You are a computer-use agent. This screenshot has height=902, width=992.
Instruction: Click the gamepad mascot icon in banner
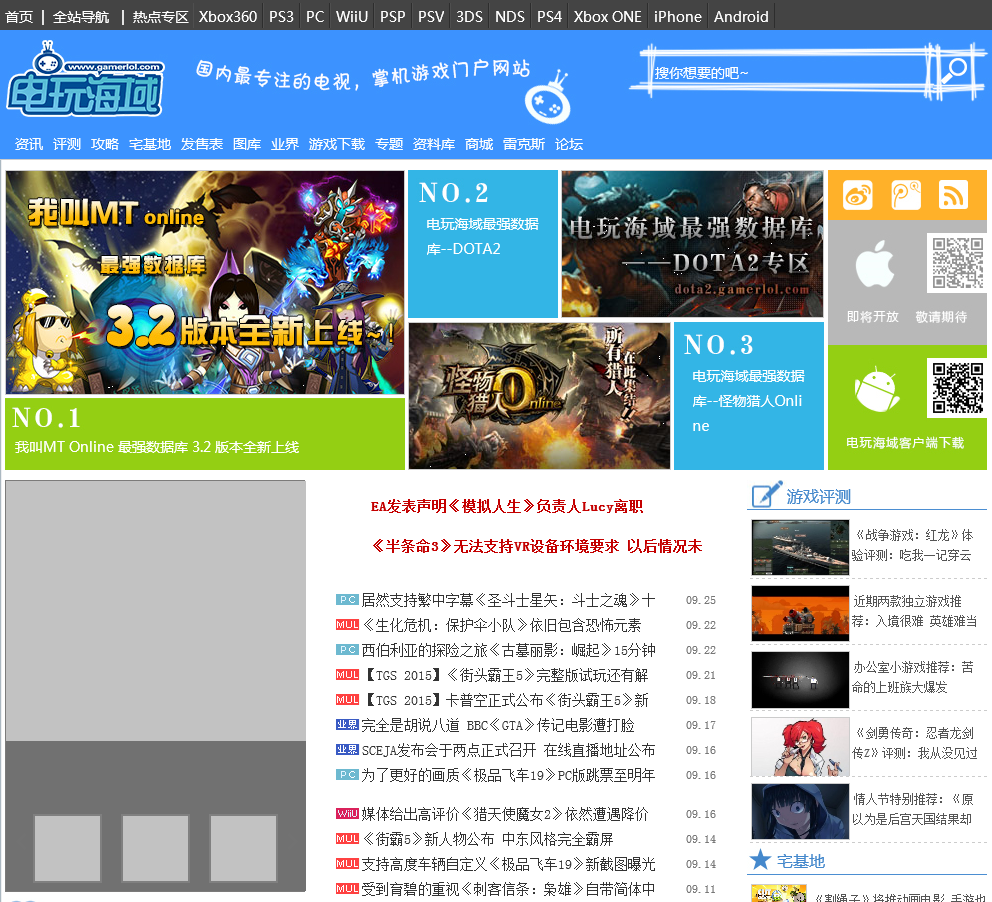(548, 96)
